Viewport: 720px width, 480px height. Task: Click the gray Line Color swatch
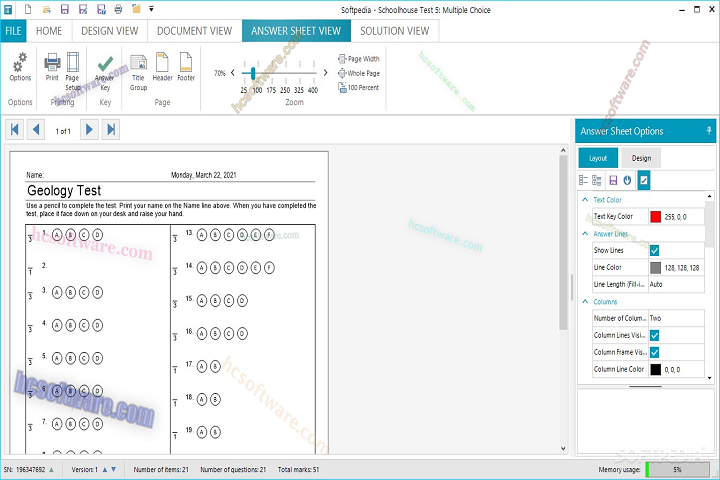pyautogui.click(x=656, y=268)
